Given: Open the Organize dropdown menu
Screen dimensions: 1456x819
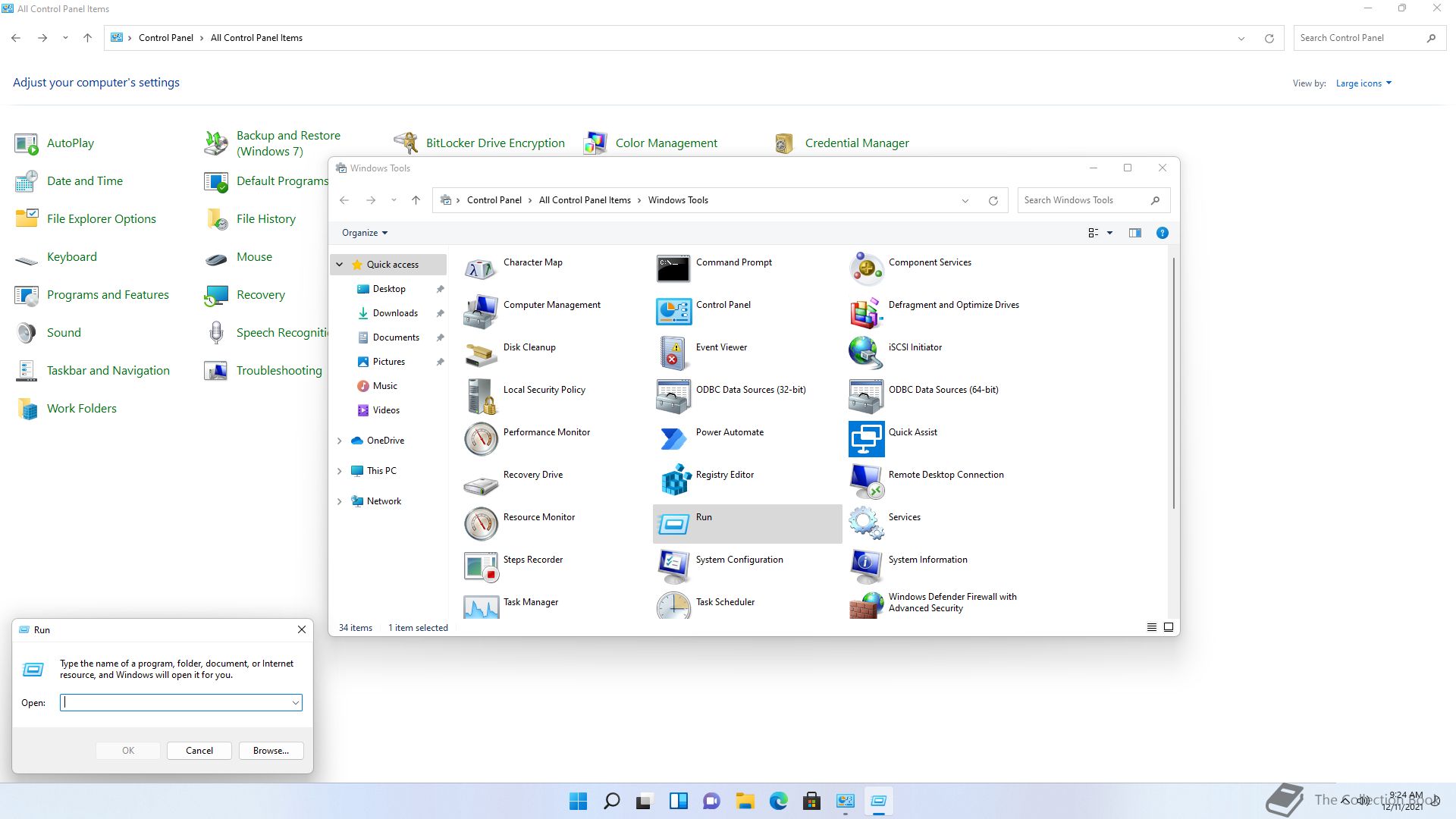Looking at the screenshot, I should coord(365,233).
